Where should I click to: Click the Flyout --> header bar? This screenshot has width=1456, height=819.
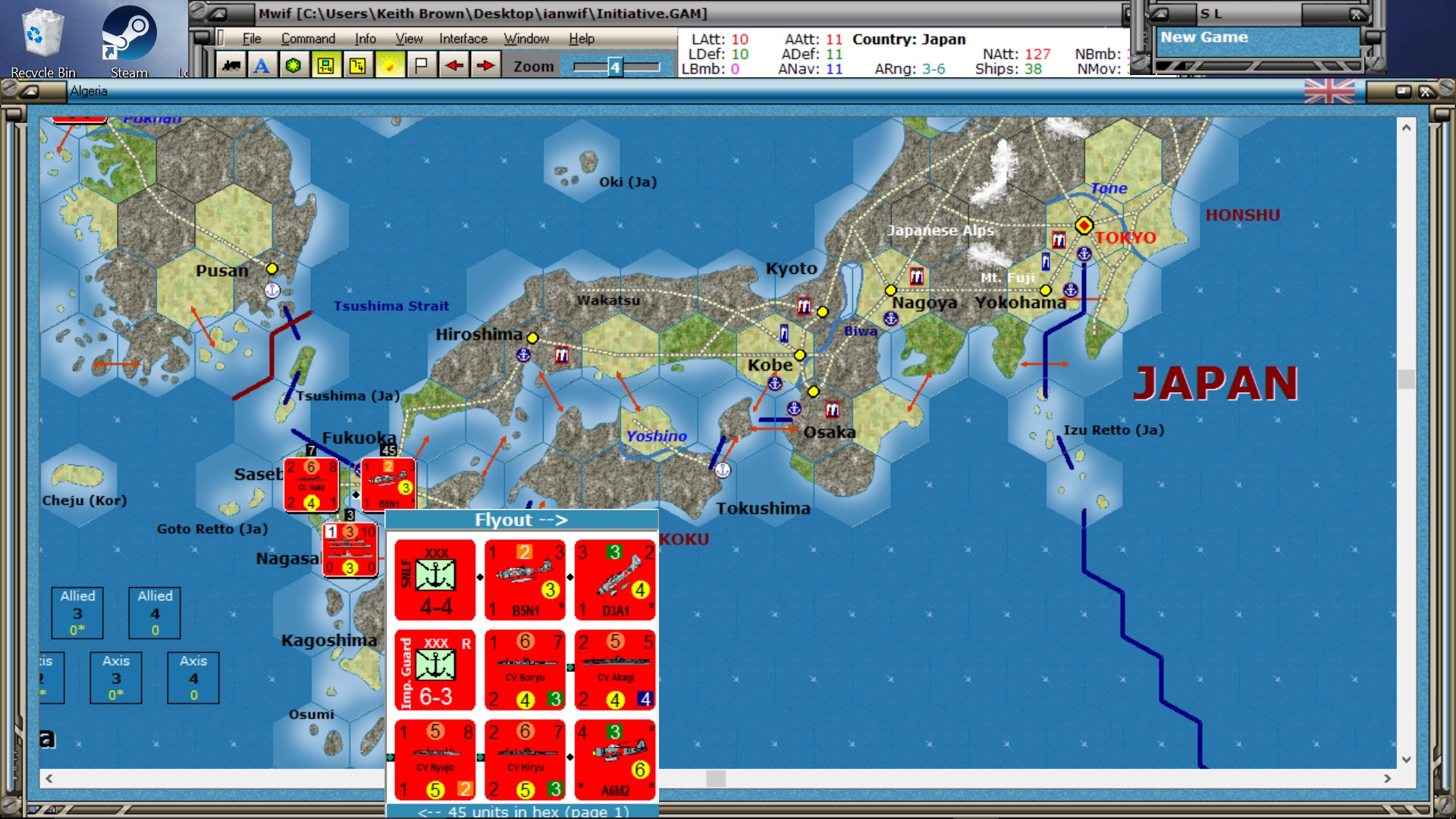(x=522, y=520)
